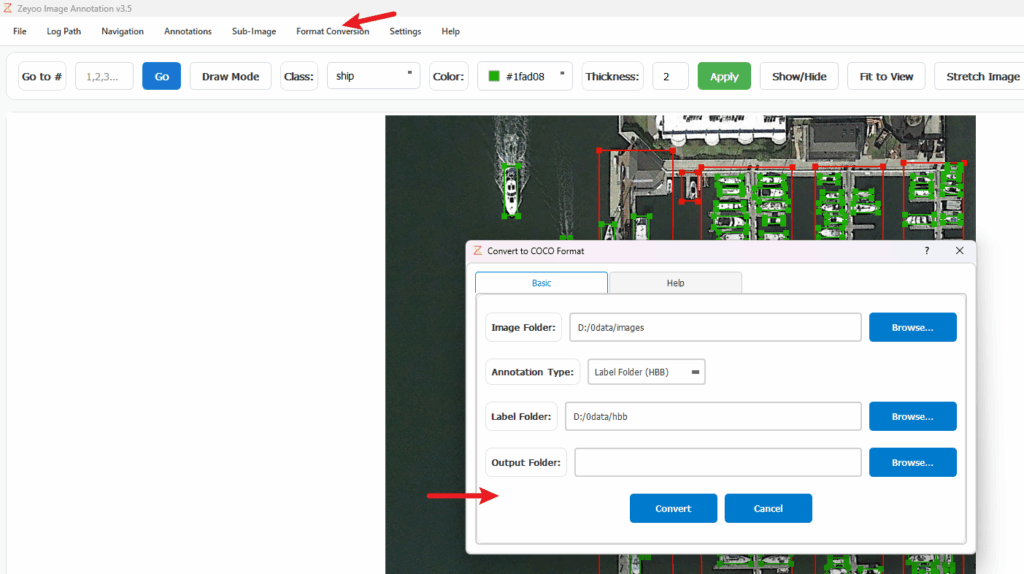This screenshot has width=1024, height=574.
Task: Open the #1fad08 color dropdown
Action: 525,76
